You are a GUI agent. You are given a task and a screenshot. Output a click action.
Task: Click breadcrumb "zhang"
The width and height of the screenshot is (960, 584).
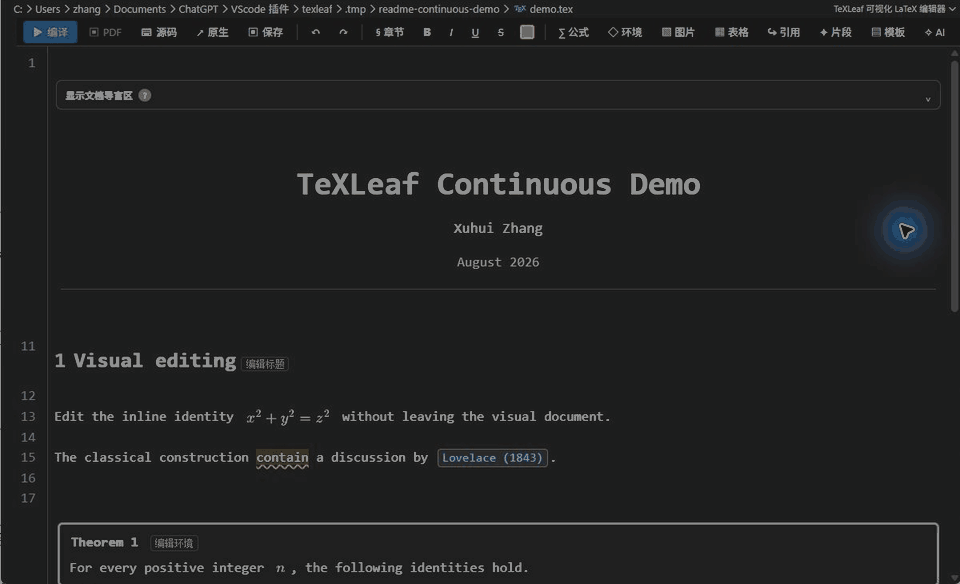coord(86,9)
